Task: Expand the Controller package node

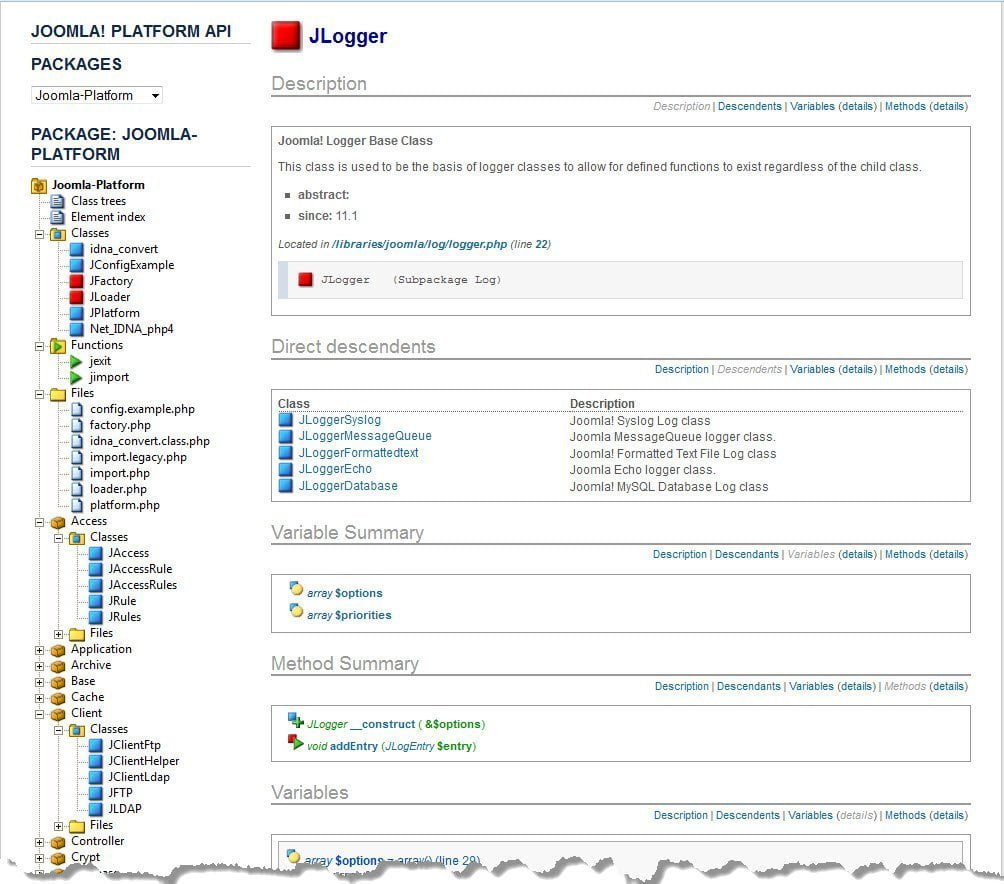Action: (39, 842)
